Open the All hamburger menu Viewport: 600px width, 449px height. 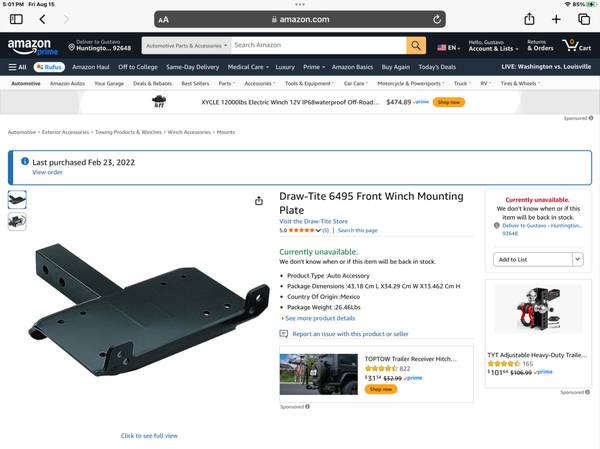(17, 67)
